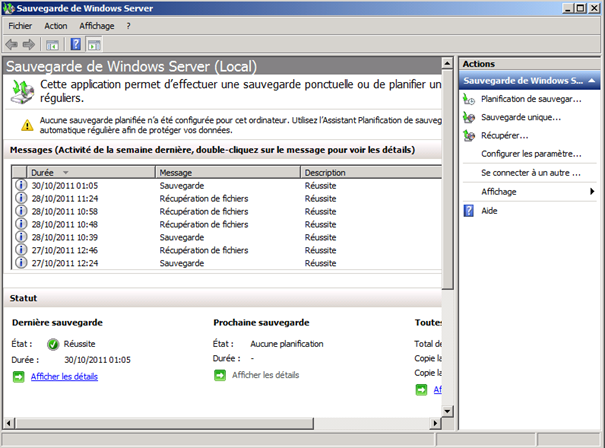This screenshot has width=605, height=448.
Task: Click the Planification de sauvegarde icon
Action: click(x=469, y=99)
